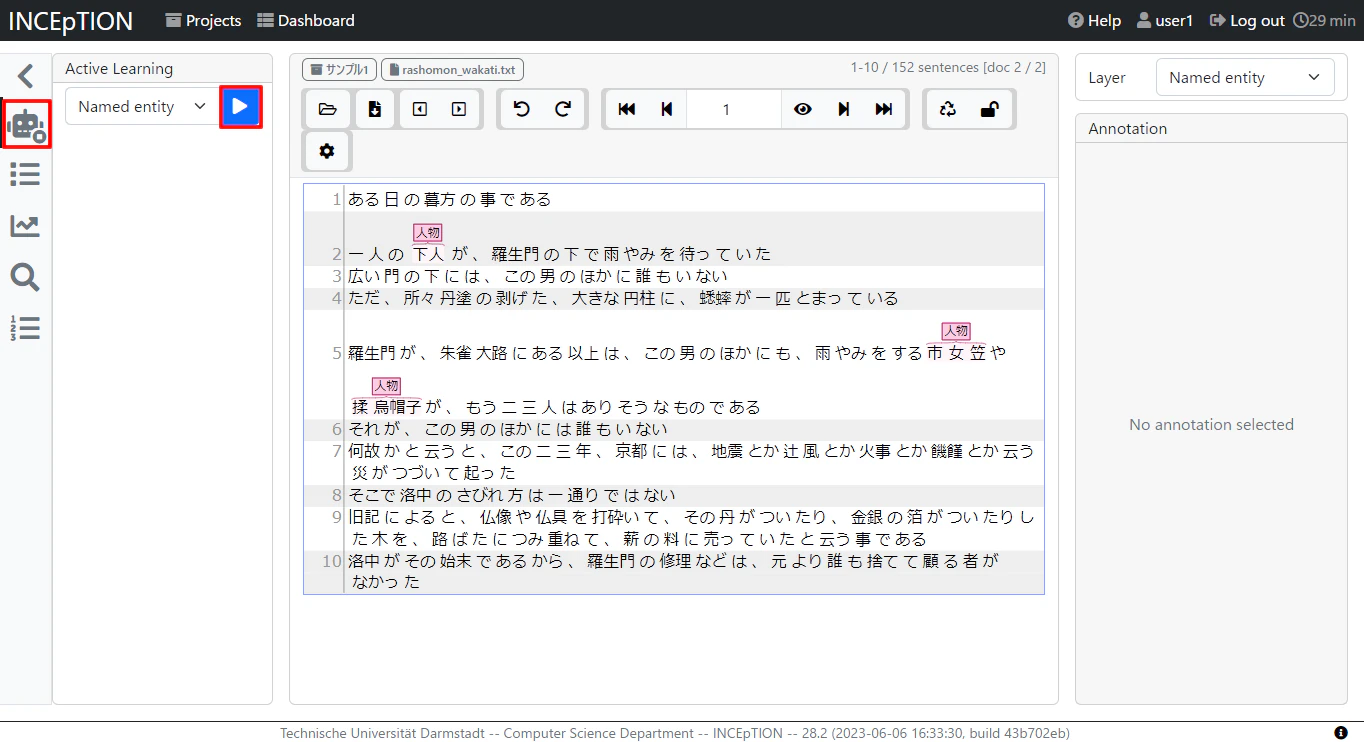
Task: Click the eye icon in the toolbar
Action: tap(803, 110)
